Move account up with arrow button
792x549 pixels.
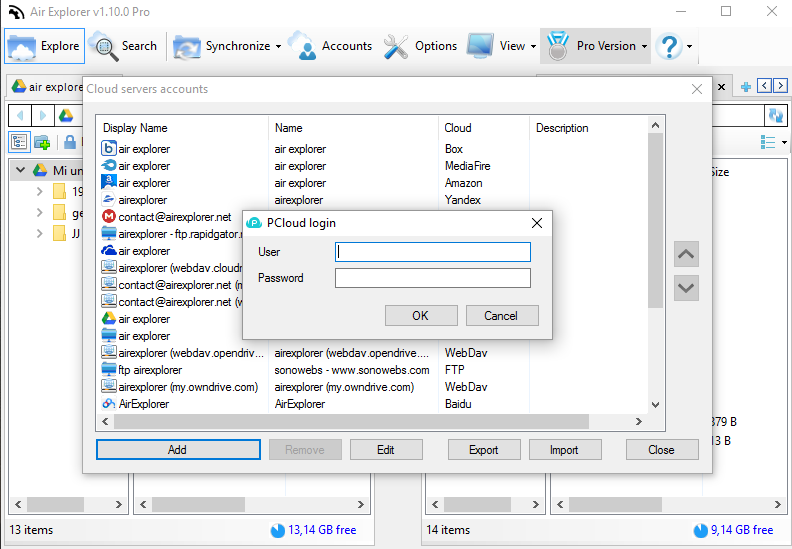686,254
